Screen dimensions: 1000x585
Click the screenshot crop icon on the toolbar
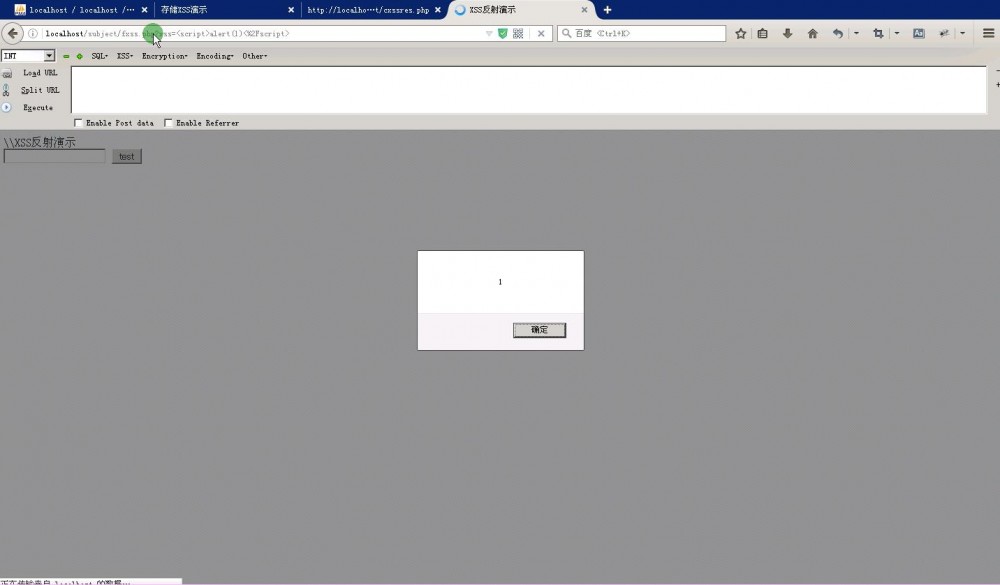[879, 33]
